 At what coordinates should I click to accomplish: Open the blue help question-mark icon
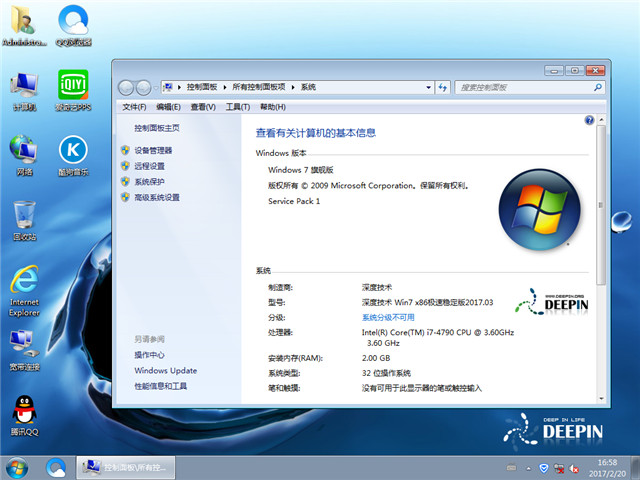pos(589,120)
